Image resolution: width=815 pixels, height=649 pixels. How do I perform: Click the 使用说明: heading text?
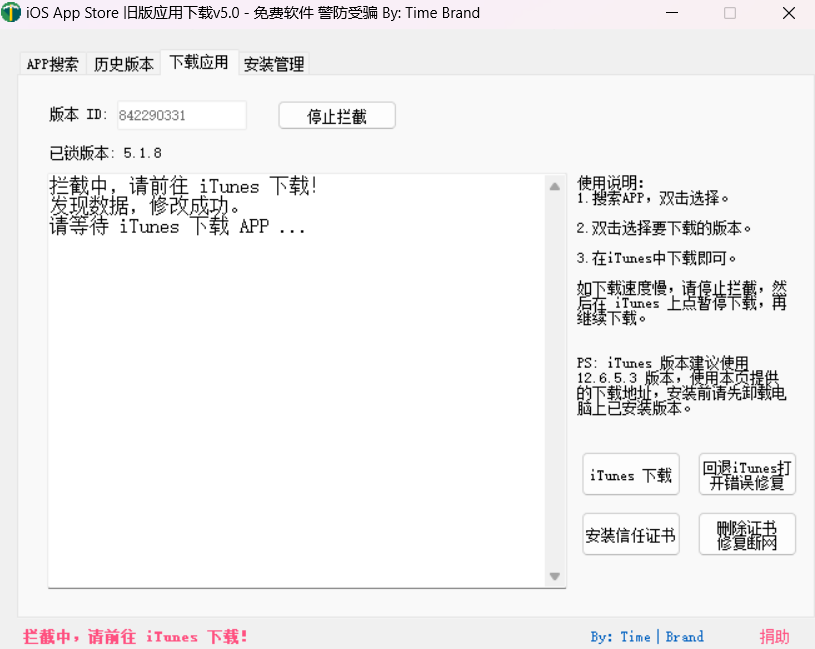611,183
